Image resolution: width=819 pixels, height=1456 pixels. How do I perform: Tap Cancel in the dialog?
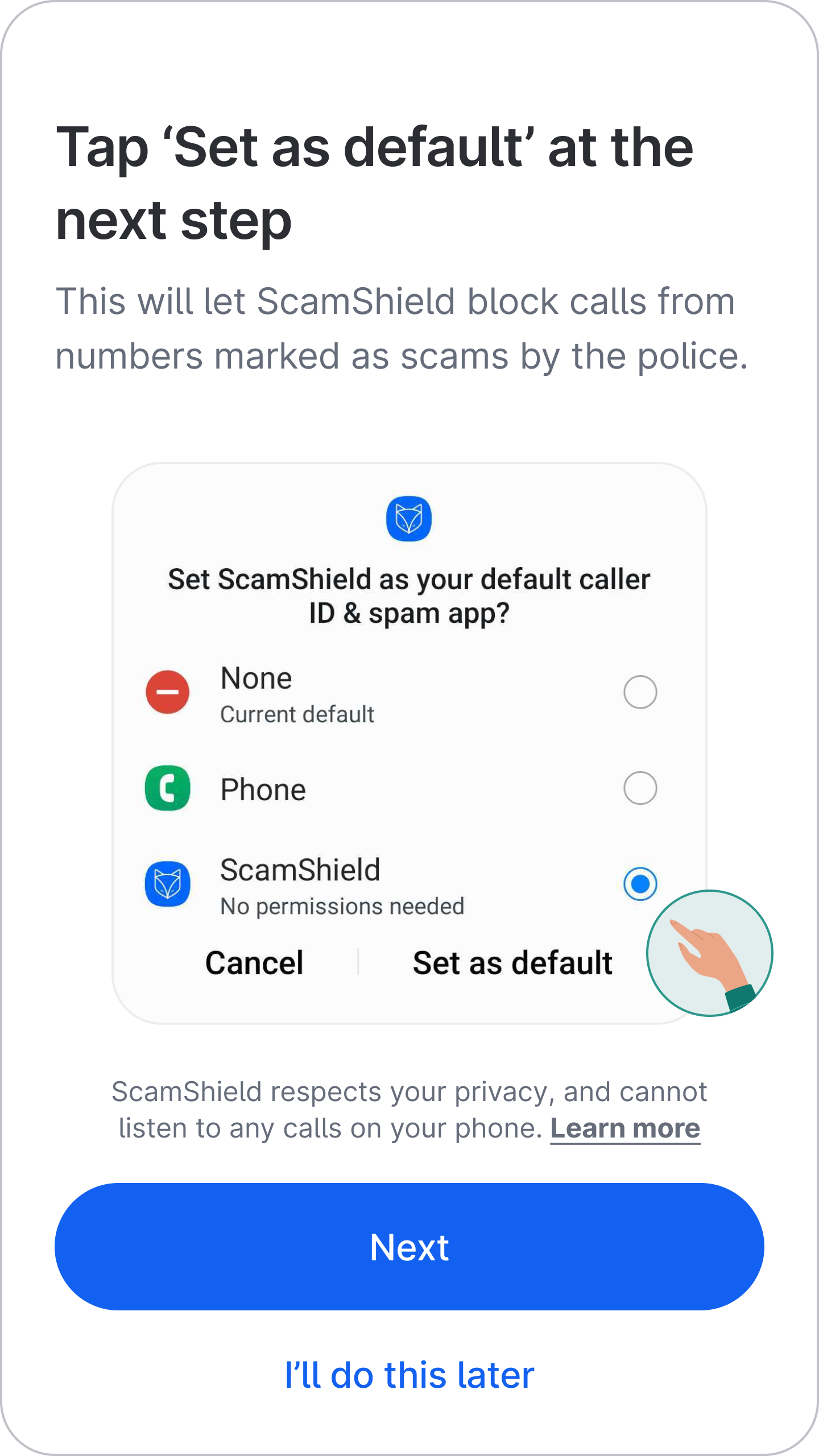pos(254,963)
